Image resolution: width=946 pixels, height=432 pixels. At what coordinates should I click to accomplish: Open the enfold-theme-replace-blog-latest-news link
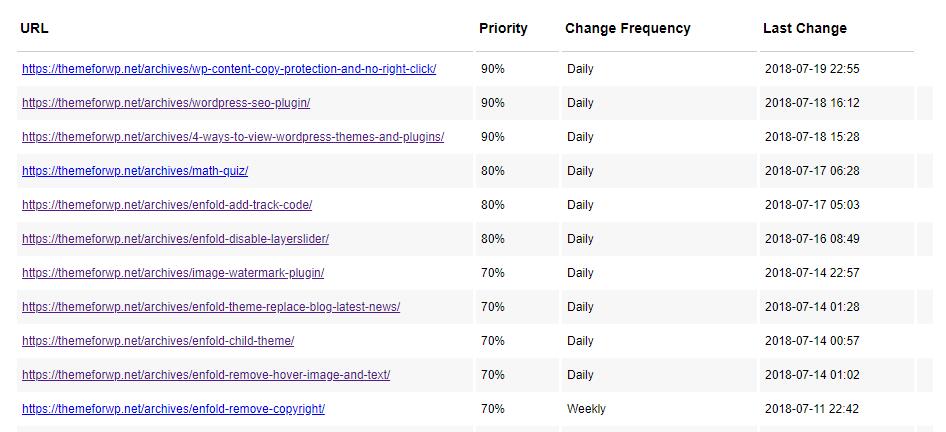[211, 307]
